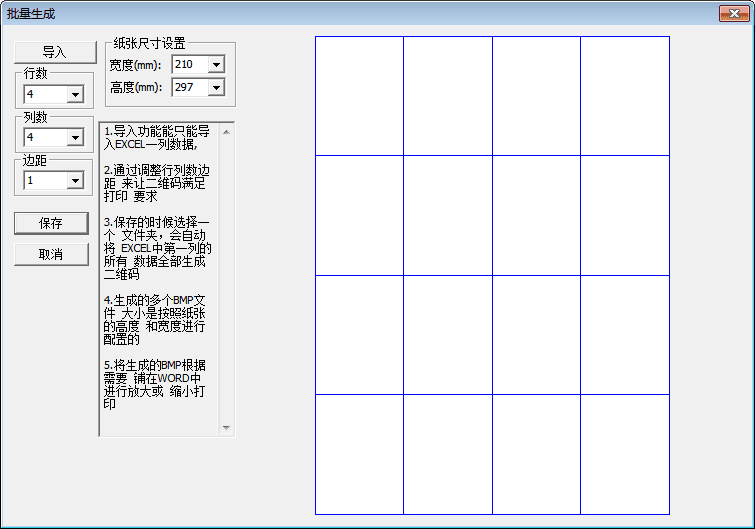Select the height field showing 297
Screen dimensions: 755x529
[189, 88]
